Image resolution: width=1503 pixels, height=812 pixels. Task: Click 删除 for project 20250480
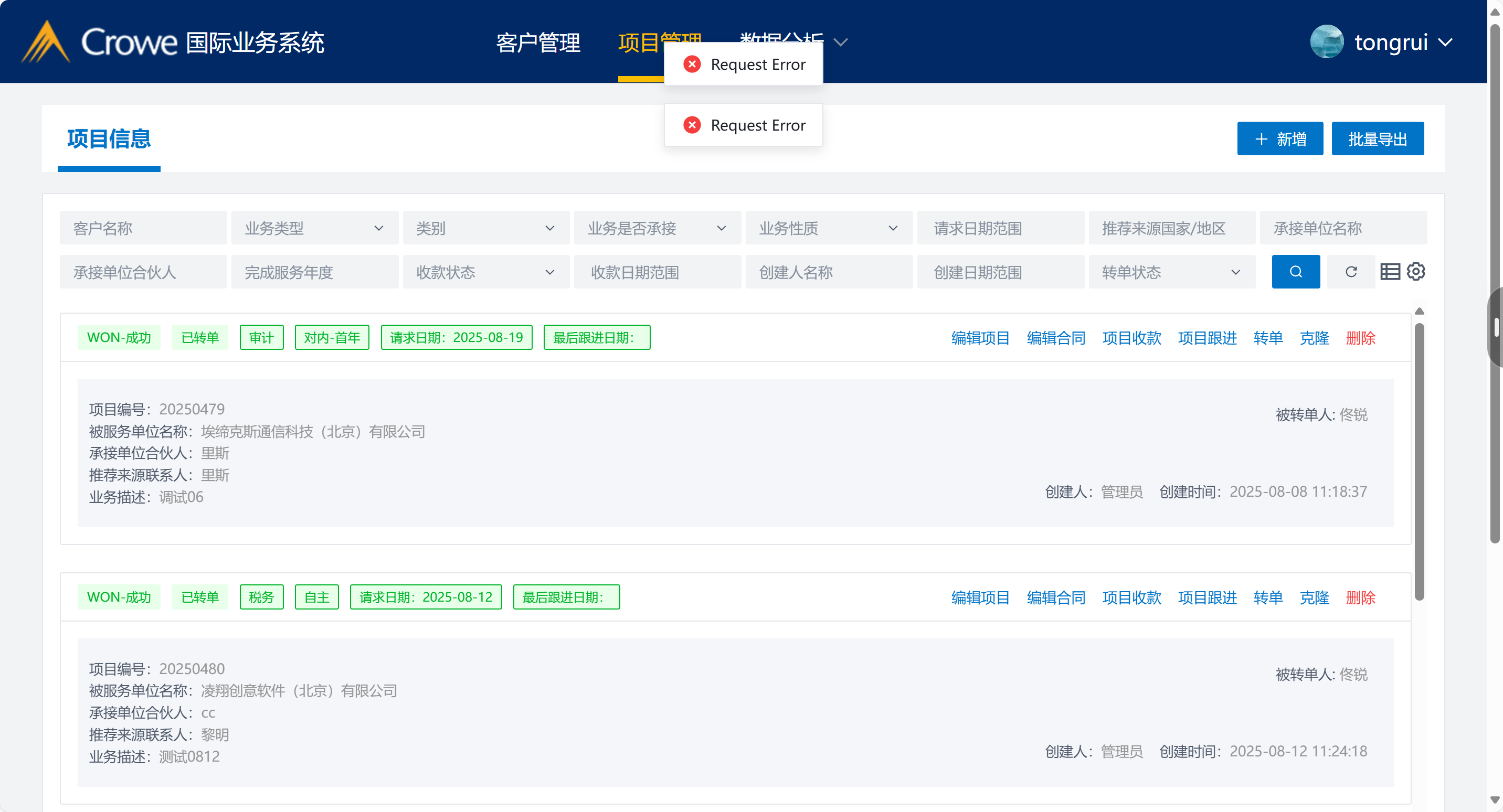click(1360, 597)
